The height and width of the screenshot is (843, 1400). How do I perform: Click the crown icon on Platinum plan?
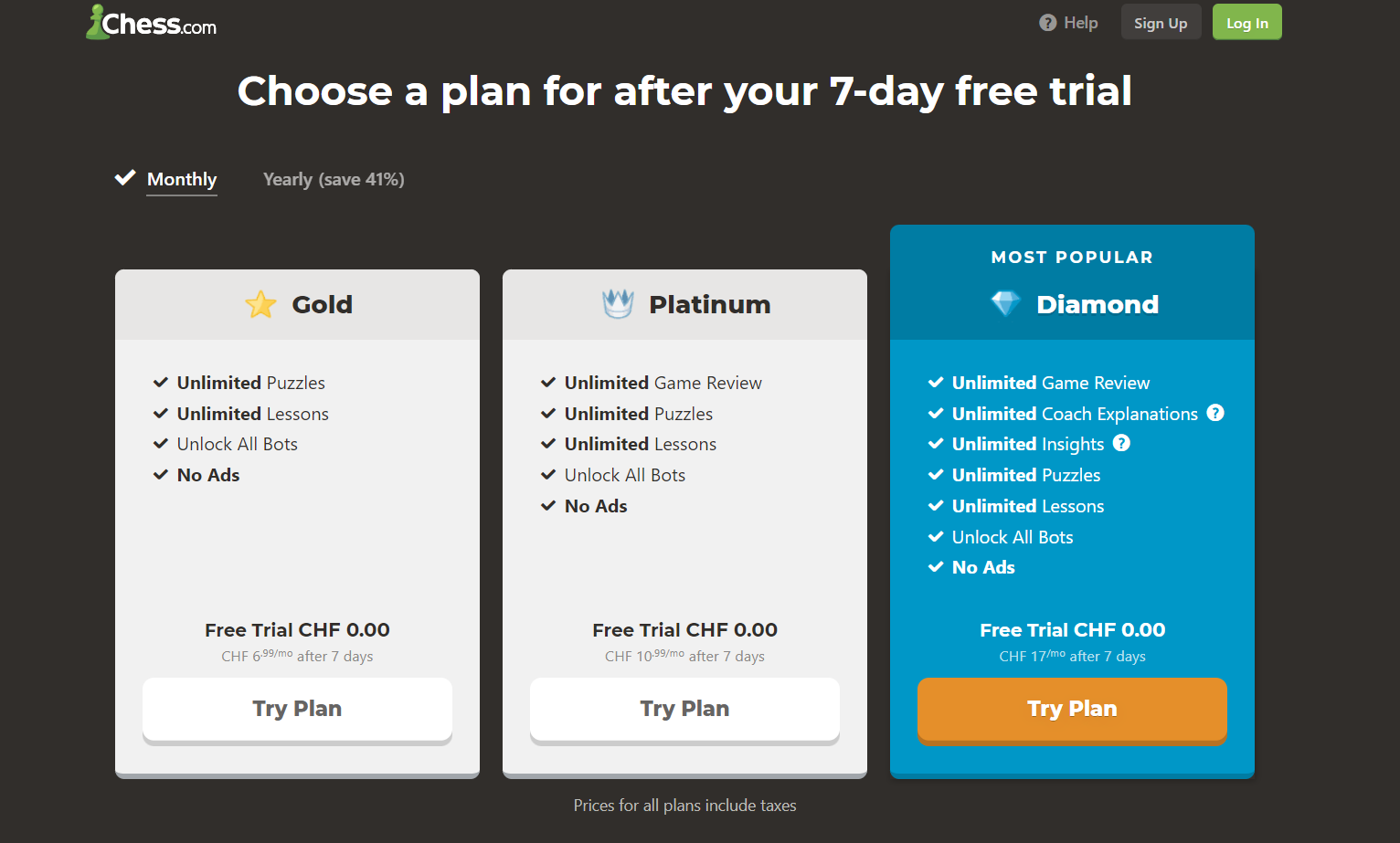tap(619, 303)
